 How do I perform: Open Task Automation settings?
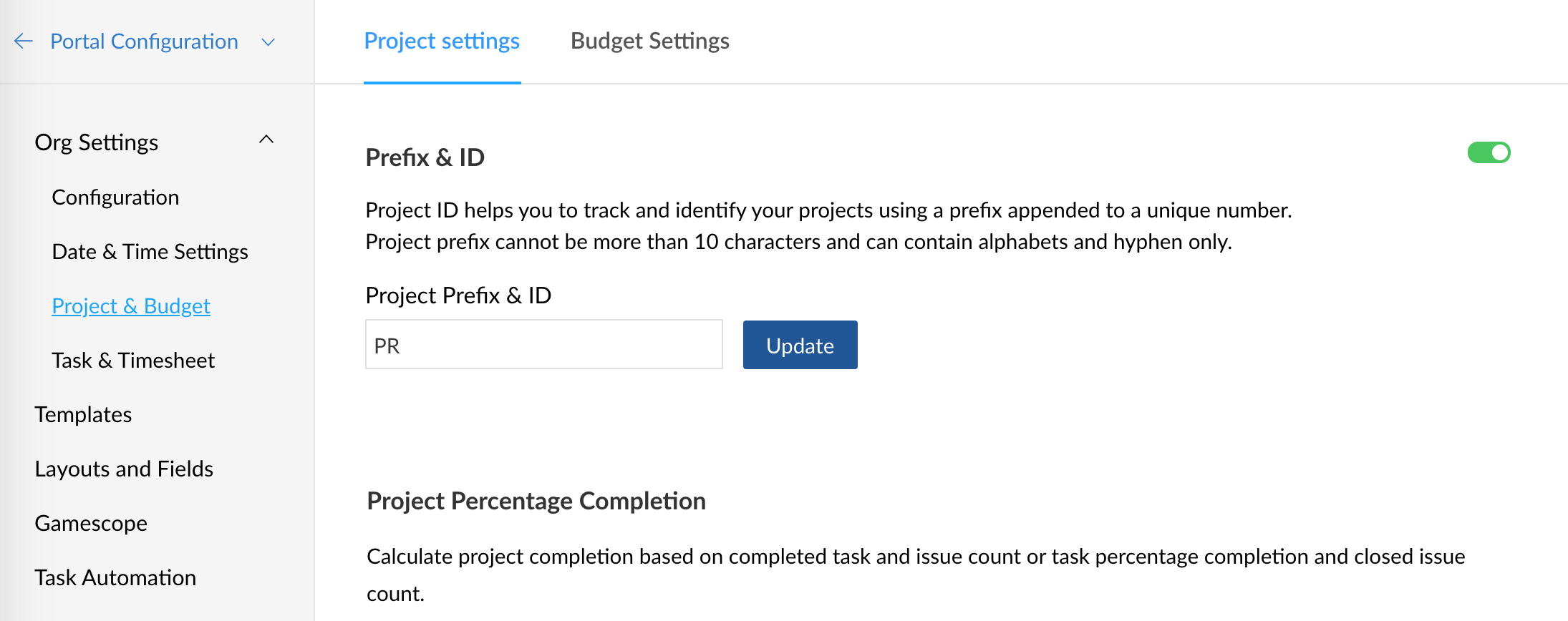coord(115,578)
